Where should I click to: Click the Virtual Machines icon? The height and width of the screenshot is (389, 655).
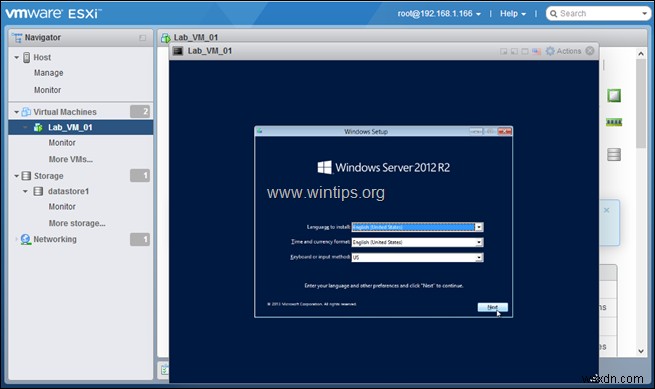tap(26, 112)
